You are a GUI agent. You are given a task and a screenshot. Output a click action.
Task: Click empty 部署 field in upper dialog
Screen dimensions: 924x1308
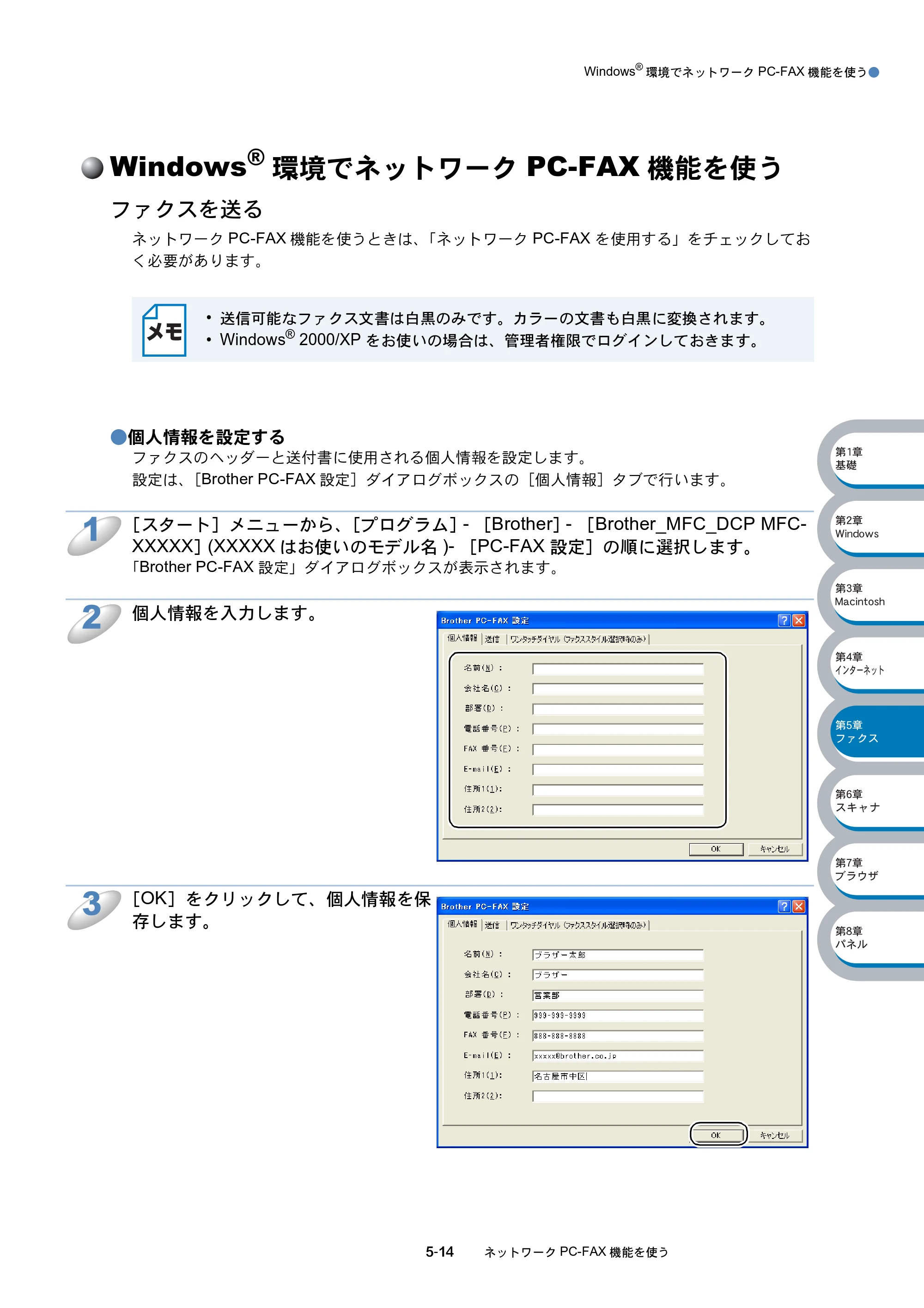(618, 709)
